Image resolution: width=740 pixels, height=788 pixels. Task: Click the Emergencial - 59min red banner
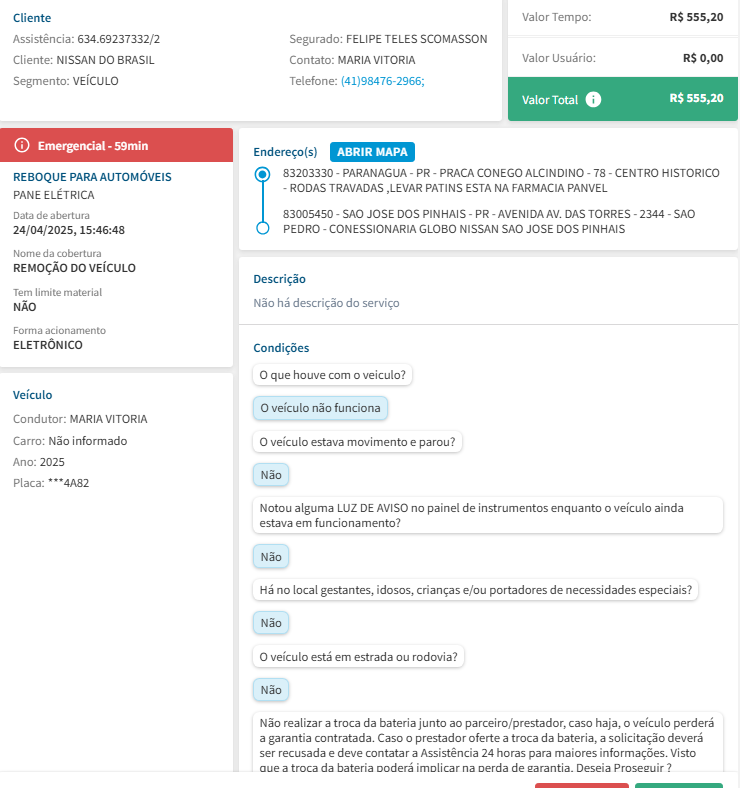(116, 146)
